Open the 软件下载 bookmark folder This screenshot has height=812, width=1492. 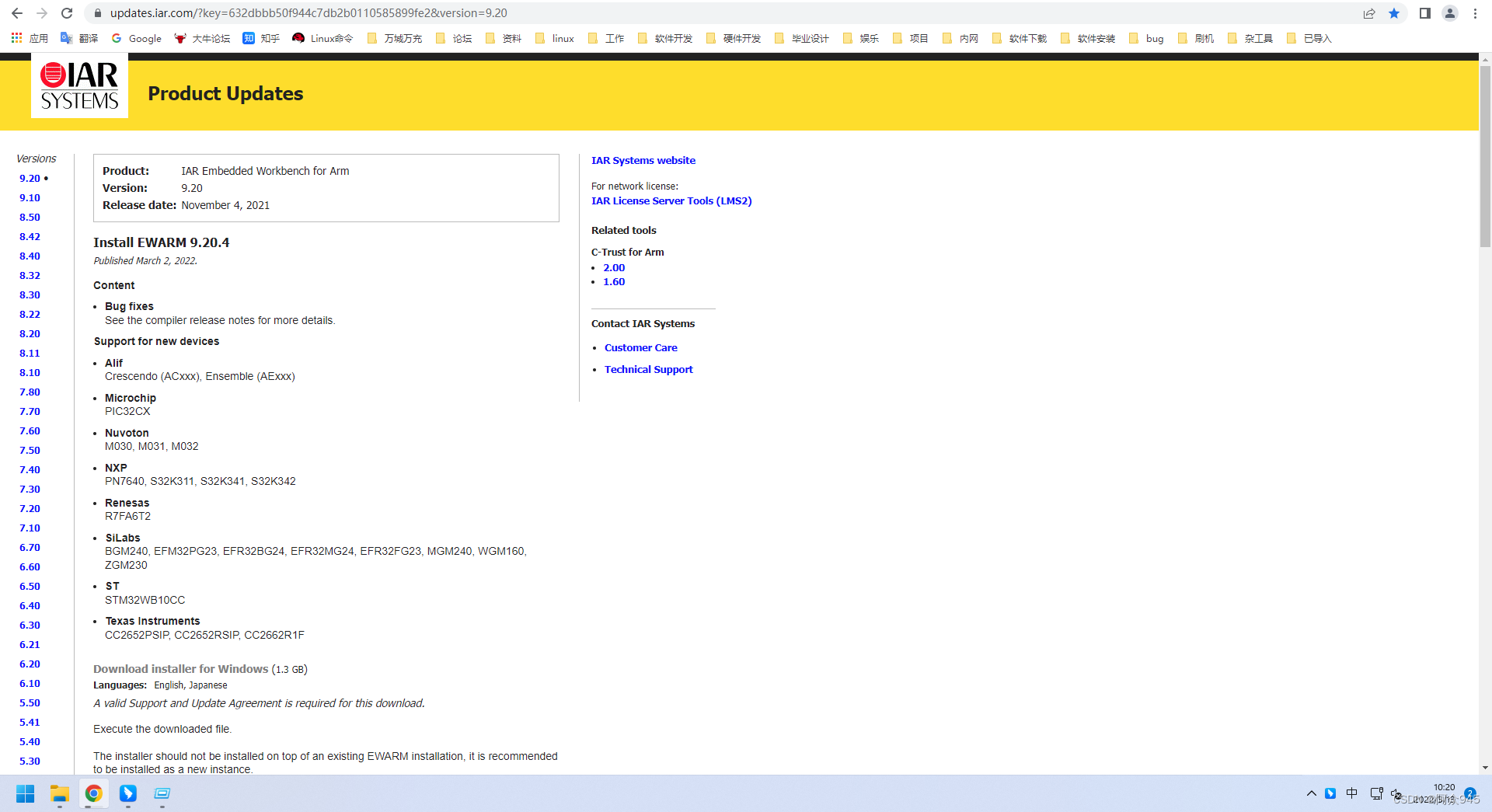[x=1020, y=38]
